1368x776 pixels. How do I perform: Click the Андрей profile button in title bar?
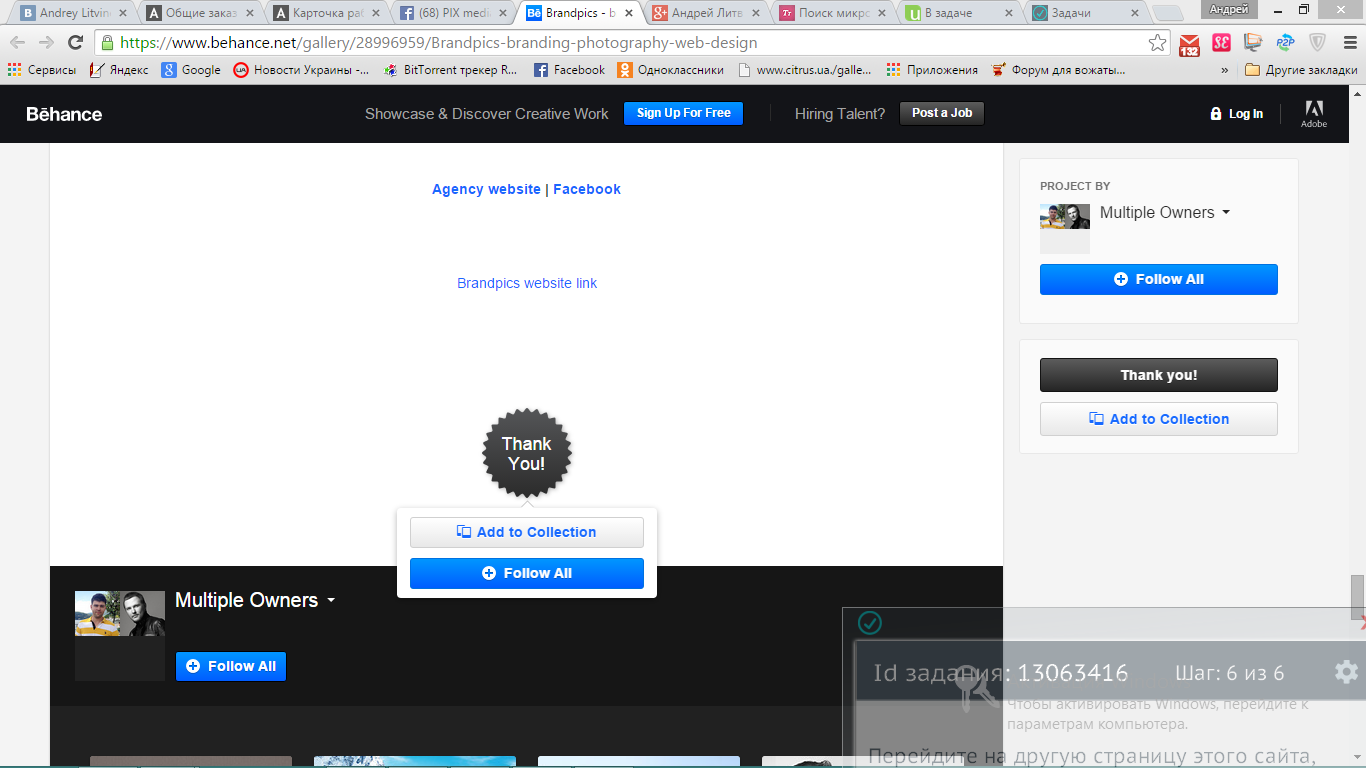1228,9
